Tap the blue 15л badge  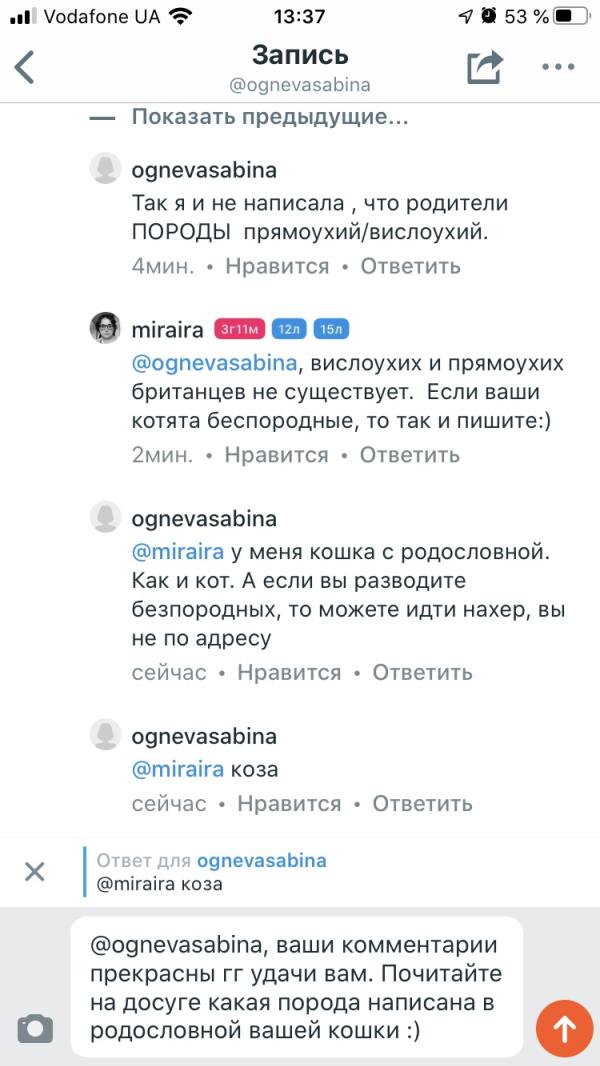(x=331, y=329)
